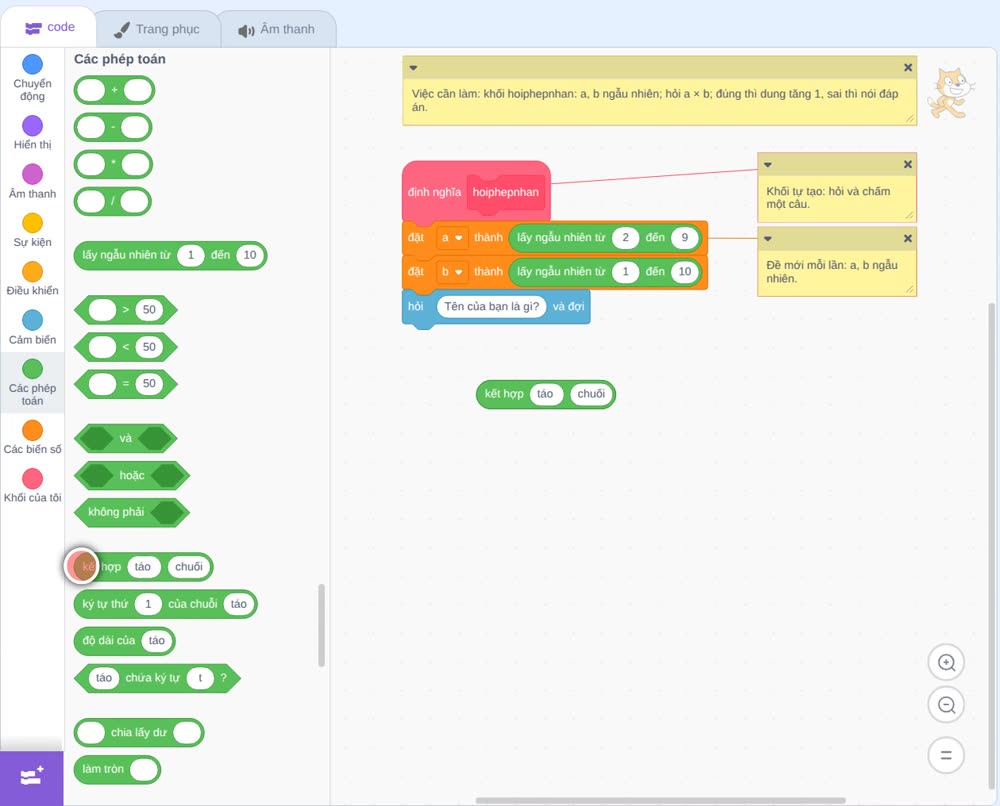Viewport: 1000px width, 806px height.
Task: Click the 'không phải' palette block
Action: 132,512
